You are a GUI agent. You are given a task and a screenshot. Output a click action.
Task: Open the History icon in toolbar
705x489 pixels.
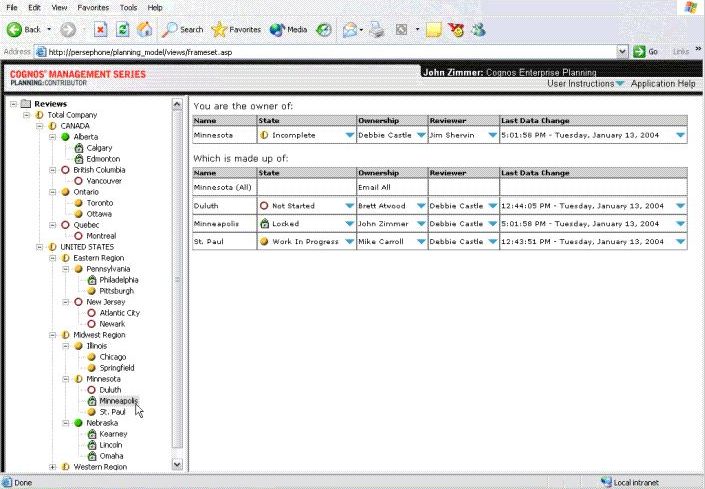tap(323, 30)
